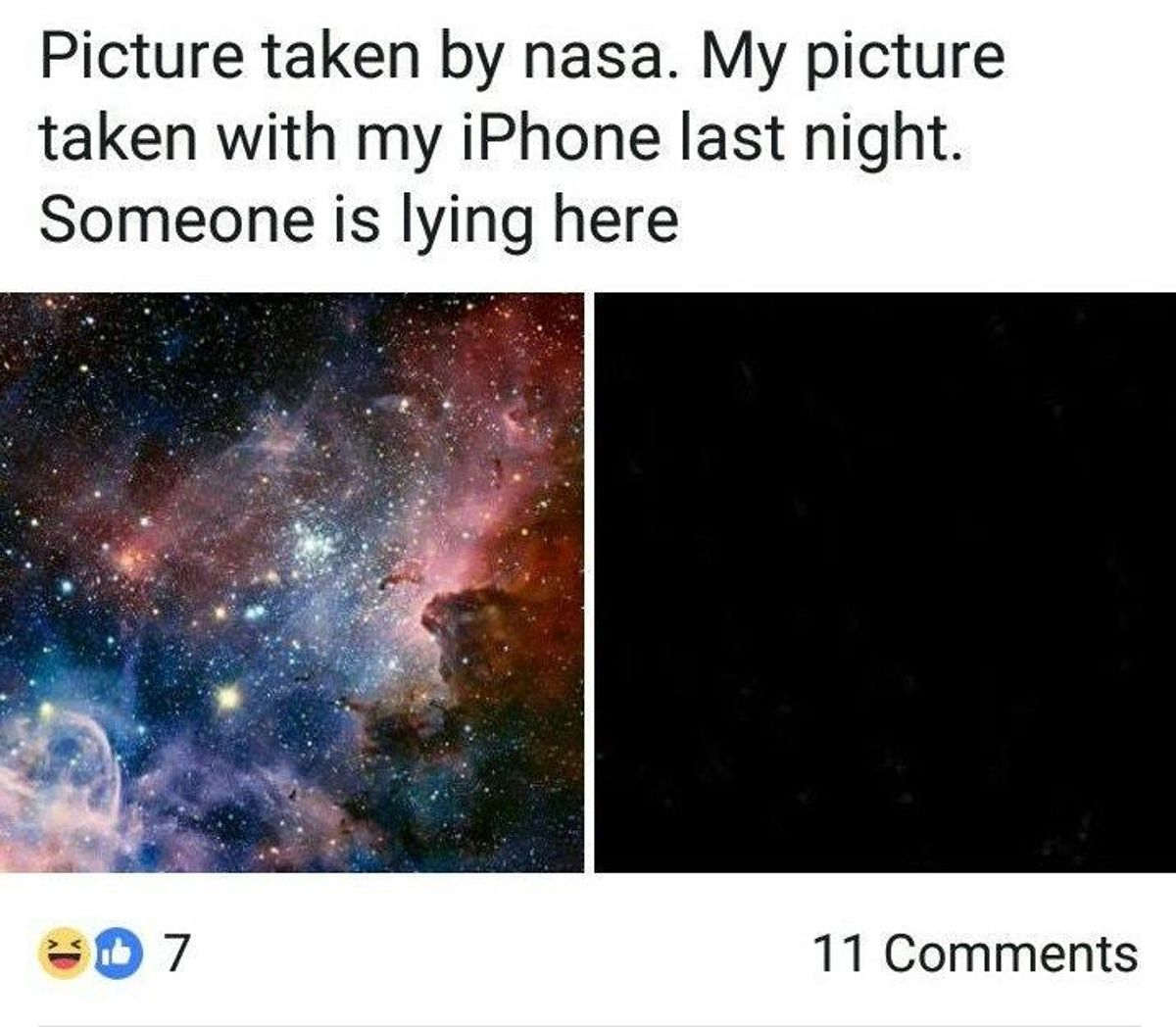1176x1027 pixels.
Task: Click the word nasa in the post
Action: pos(588,57)
